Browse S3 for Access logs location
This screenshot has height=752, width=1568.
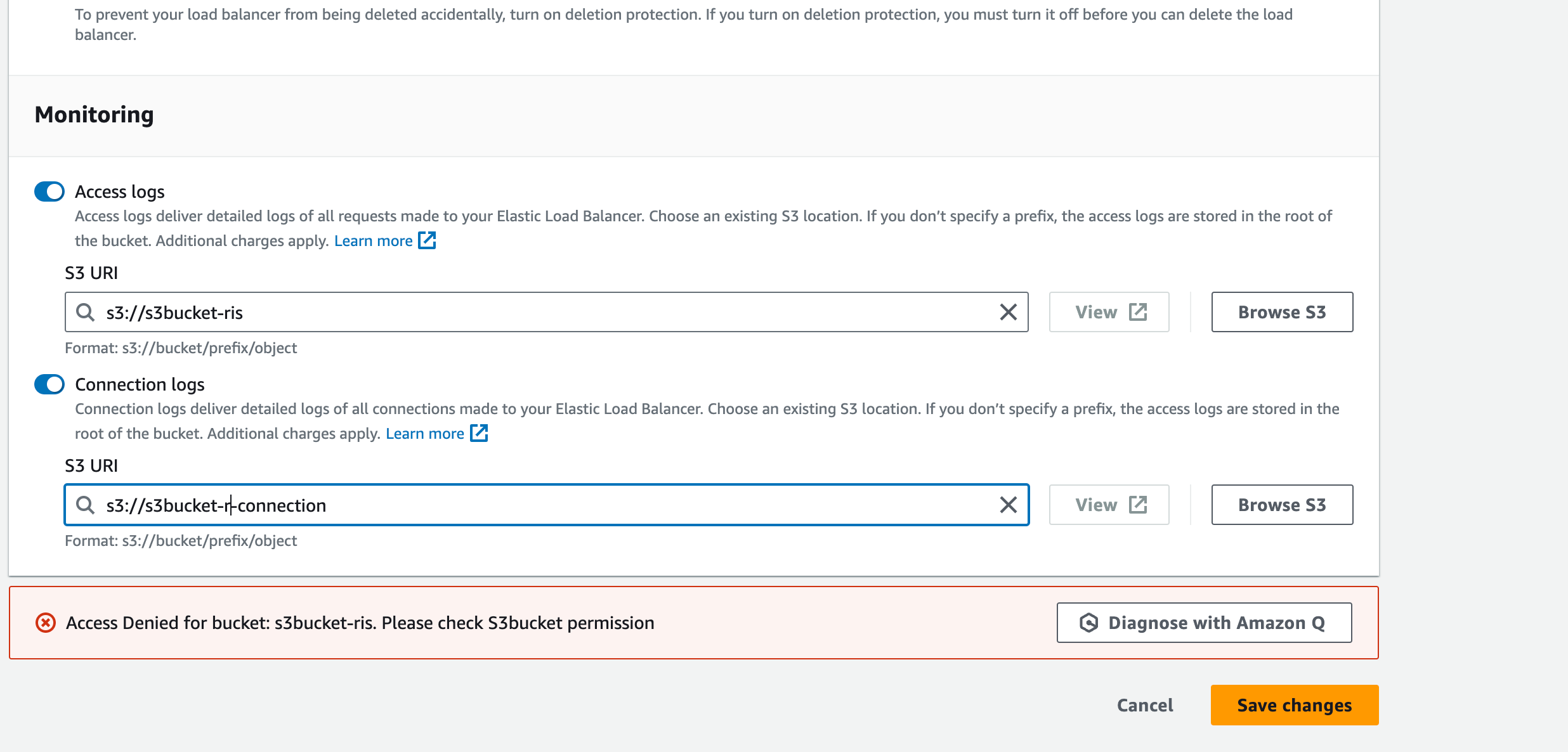(x=1282, y=312)
